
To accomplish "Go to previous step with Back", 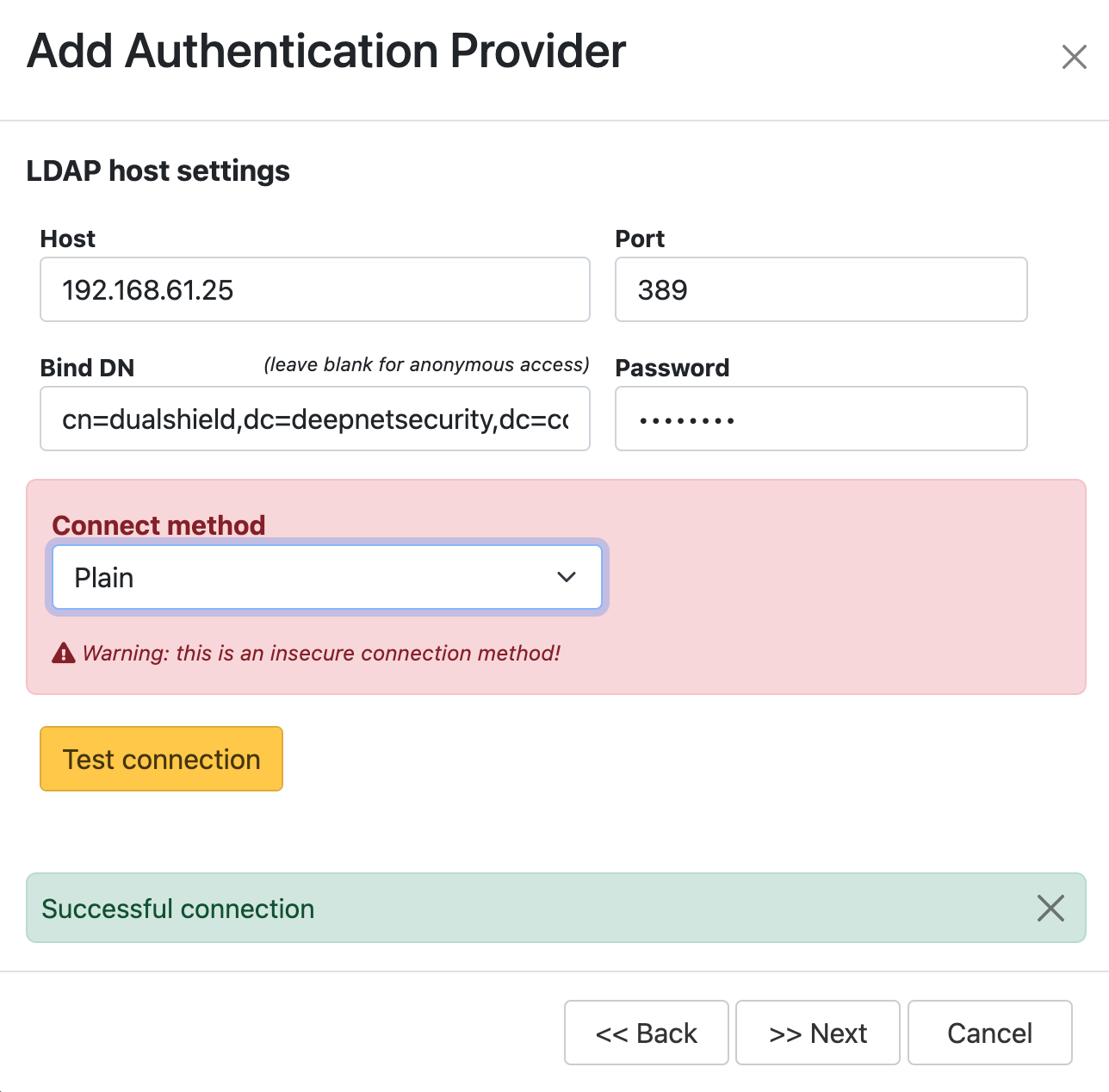I will click(x=646, y=1033).
